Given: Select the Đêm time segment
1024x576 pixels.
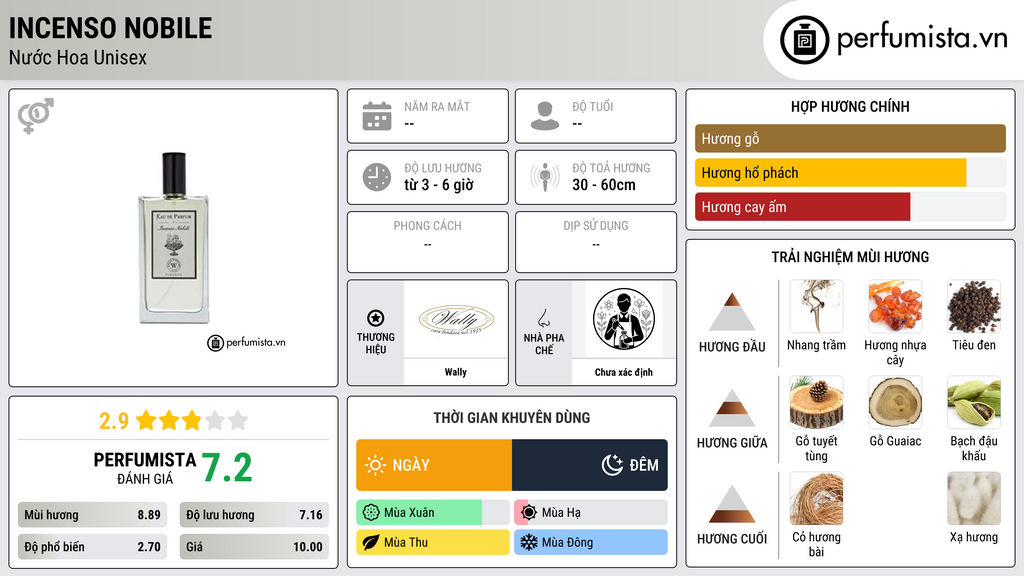Looking at the screenshot, I should (590, 465).
